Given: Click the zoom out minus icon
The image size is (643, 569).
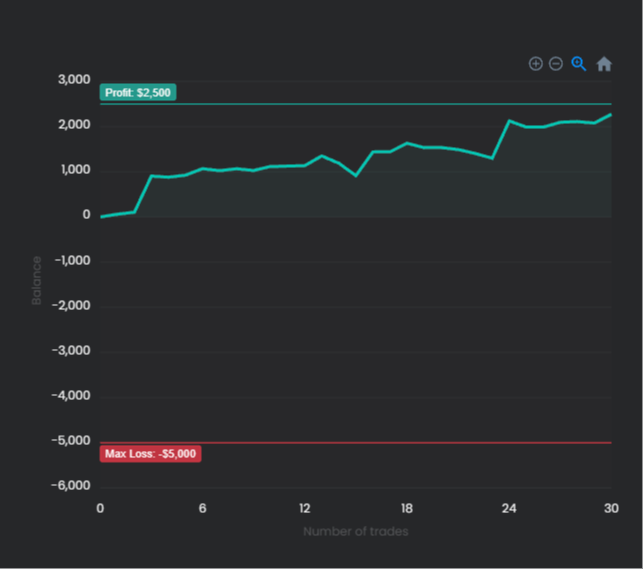Looking at the screenshot, I should [x=556, y=64].
